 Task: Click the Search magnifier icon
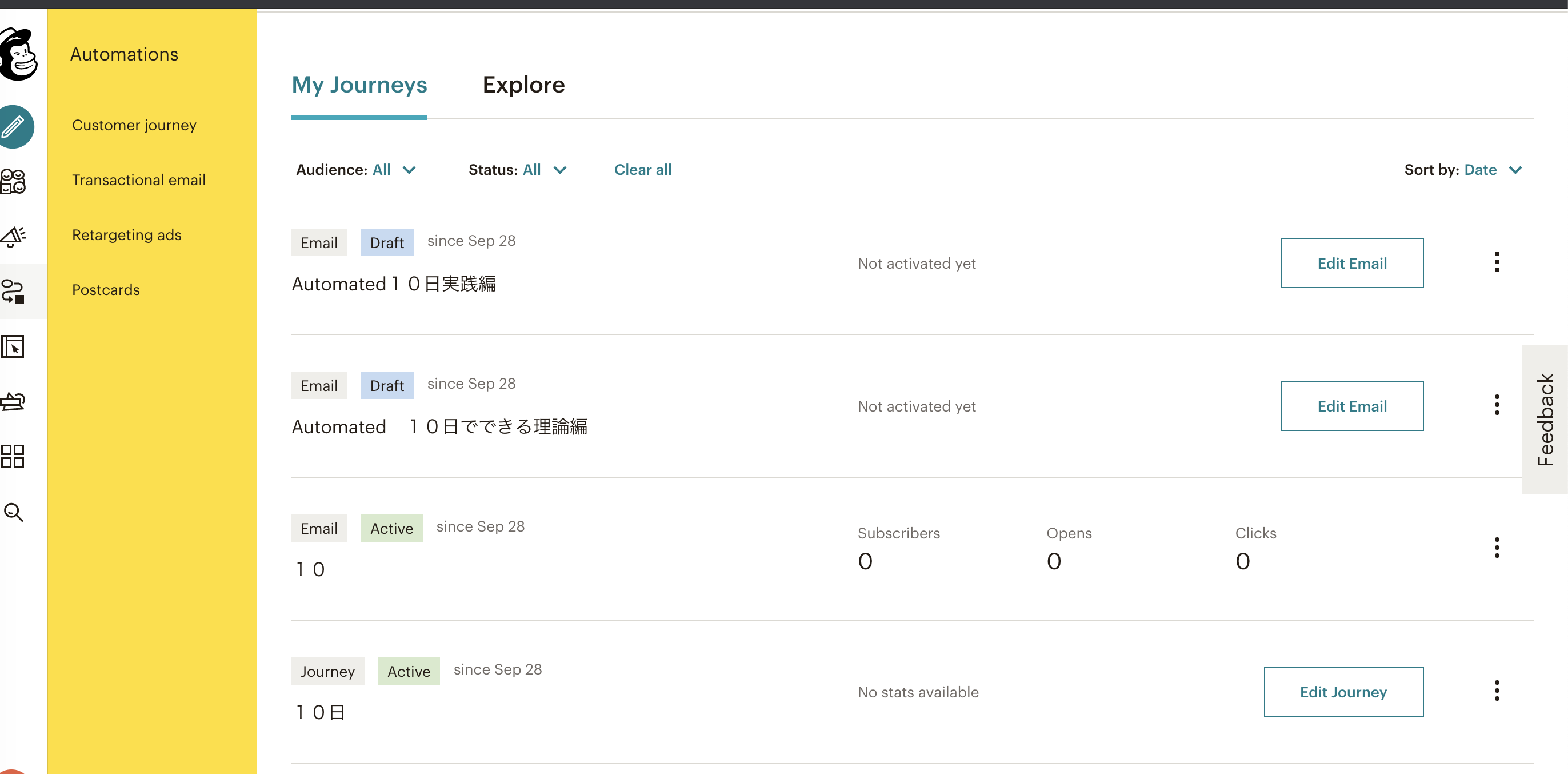[13, 512]
